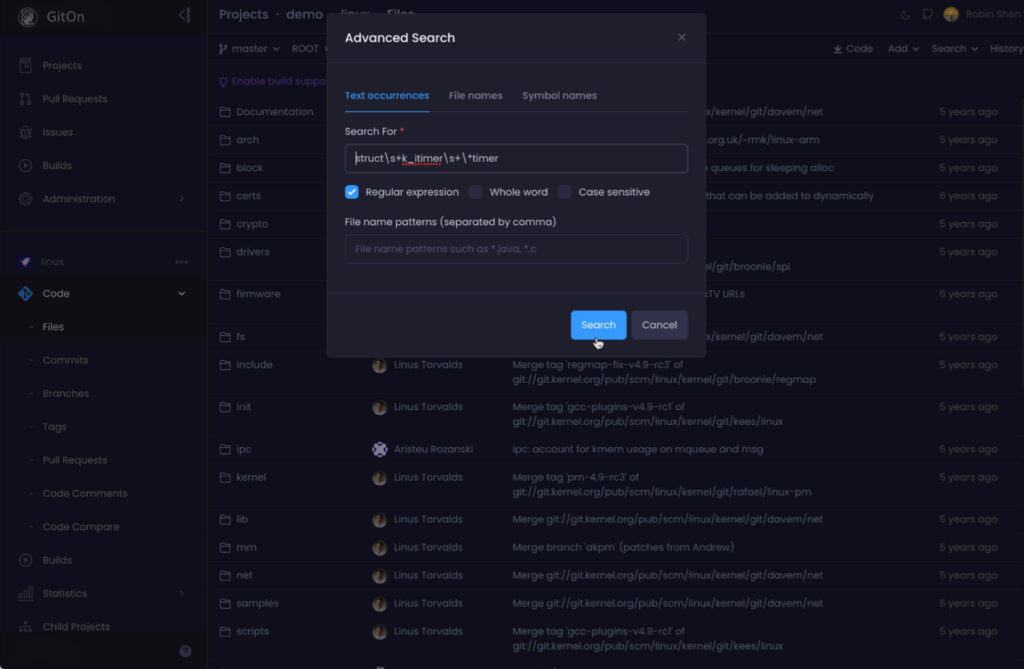Switch to the Text occurrences tab
Image resolution: width=1024 pixels, height=669 pixels.
pos(387,95)
